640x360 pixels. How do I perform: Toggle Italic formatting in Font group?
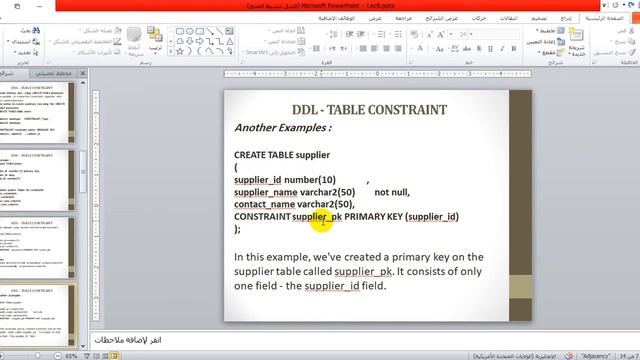pyautogui.click(x=502, y=49)
